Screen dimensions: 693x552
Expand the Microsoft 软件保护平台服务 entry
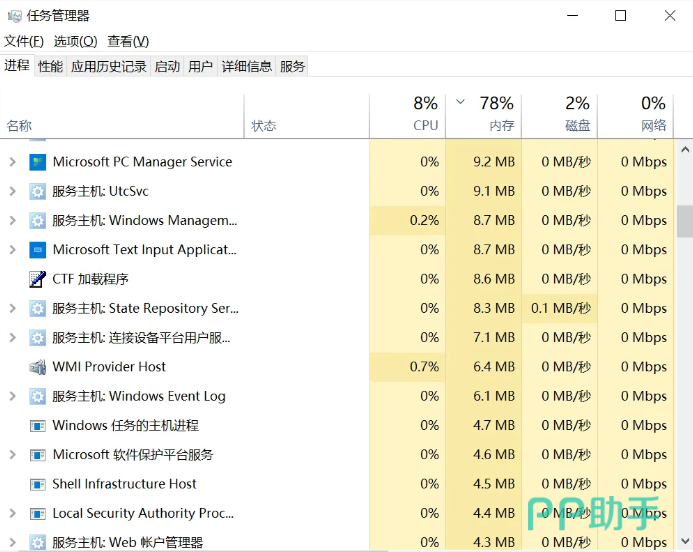pyautogui.click(x=13, y=455)
